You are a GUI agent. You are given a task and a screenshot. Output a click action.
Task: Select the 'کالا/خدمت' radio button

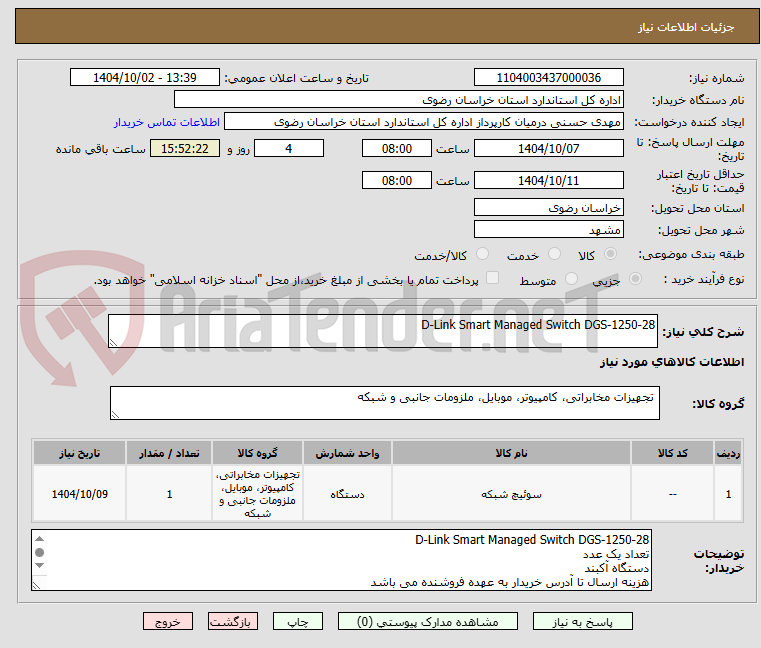[x=482, y=254]
